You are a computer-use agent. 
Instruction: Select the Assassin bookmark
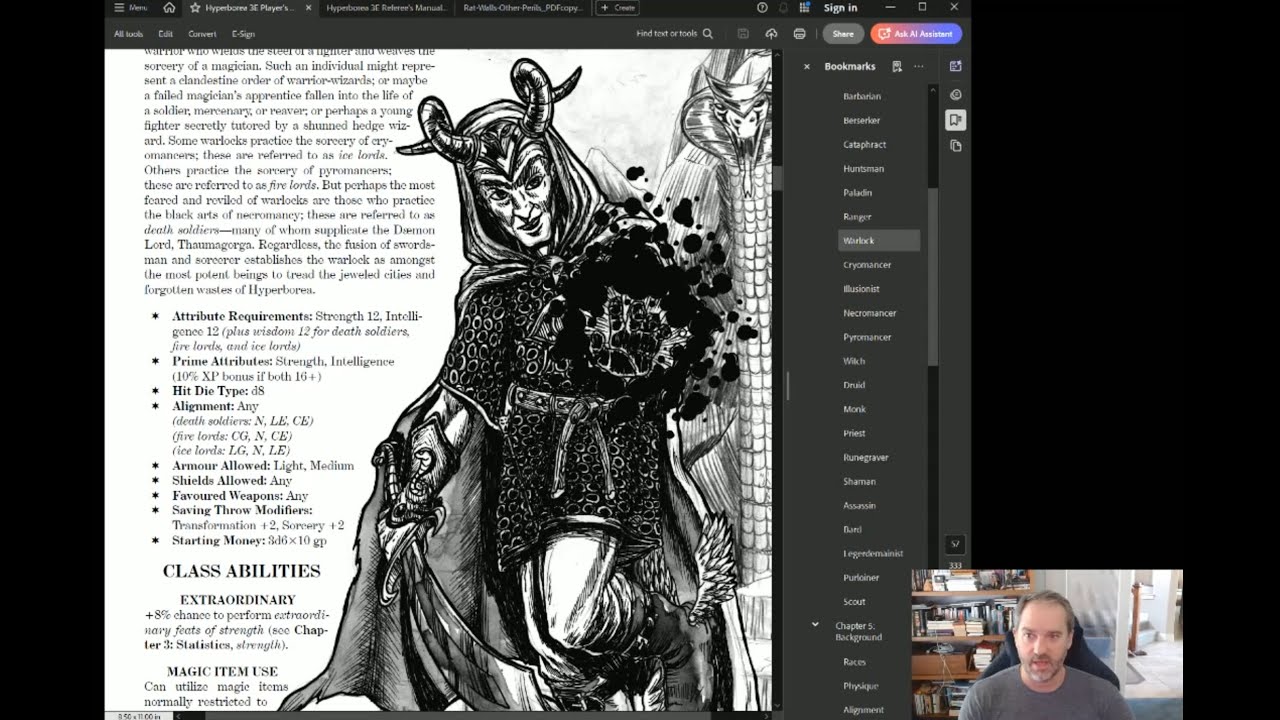(x=859, y=505)
